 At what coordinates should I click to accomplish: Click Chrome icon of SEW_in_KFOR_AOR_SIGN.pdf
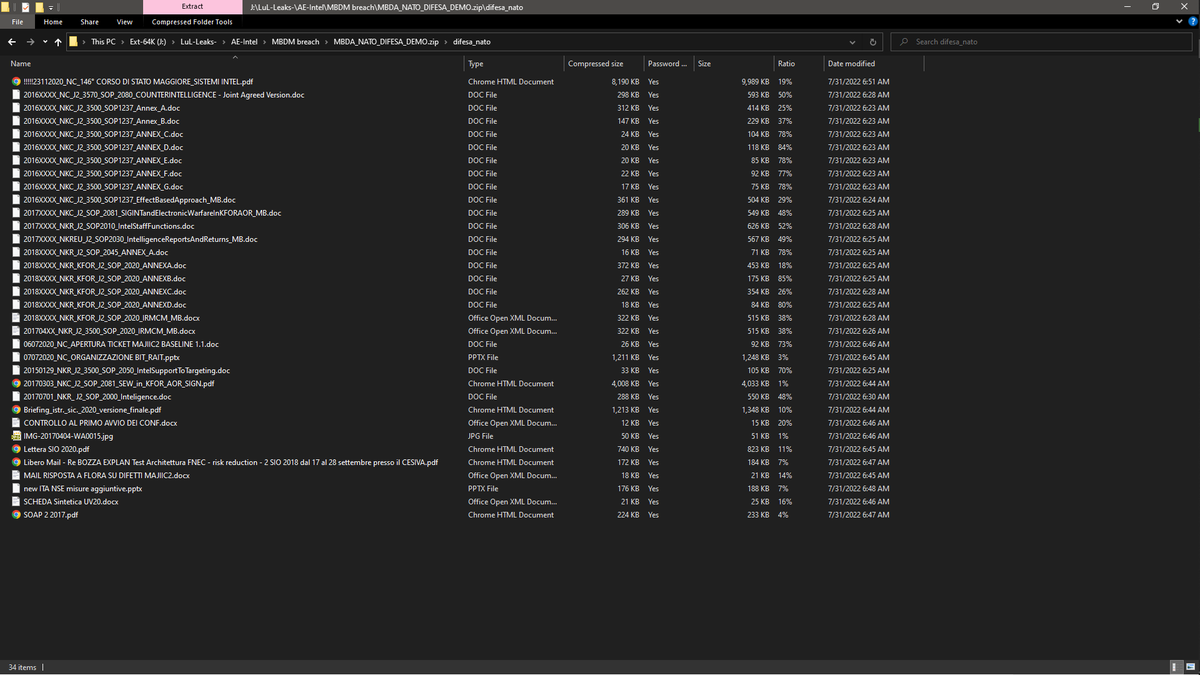pyautogui.click(x=16, y=383)
